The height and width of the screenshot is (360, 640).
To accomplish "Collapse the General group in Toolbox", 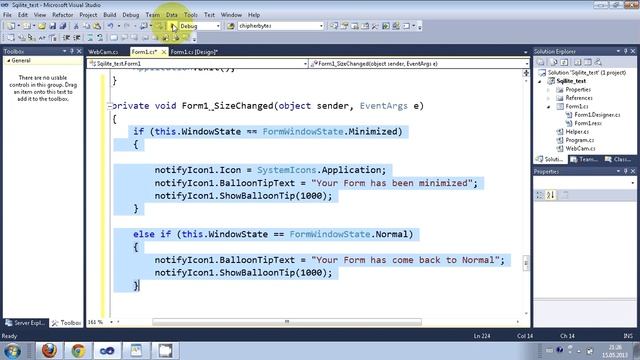I will (9, 61).
